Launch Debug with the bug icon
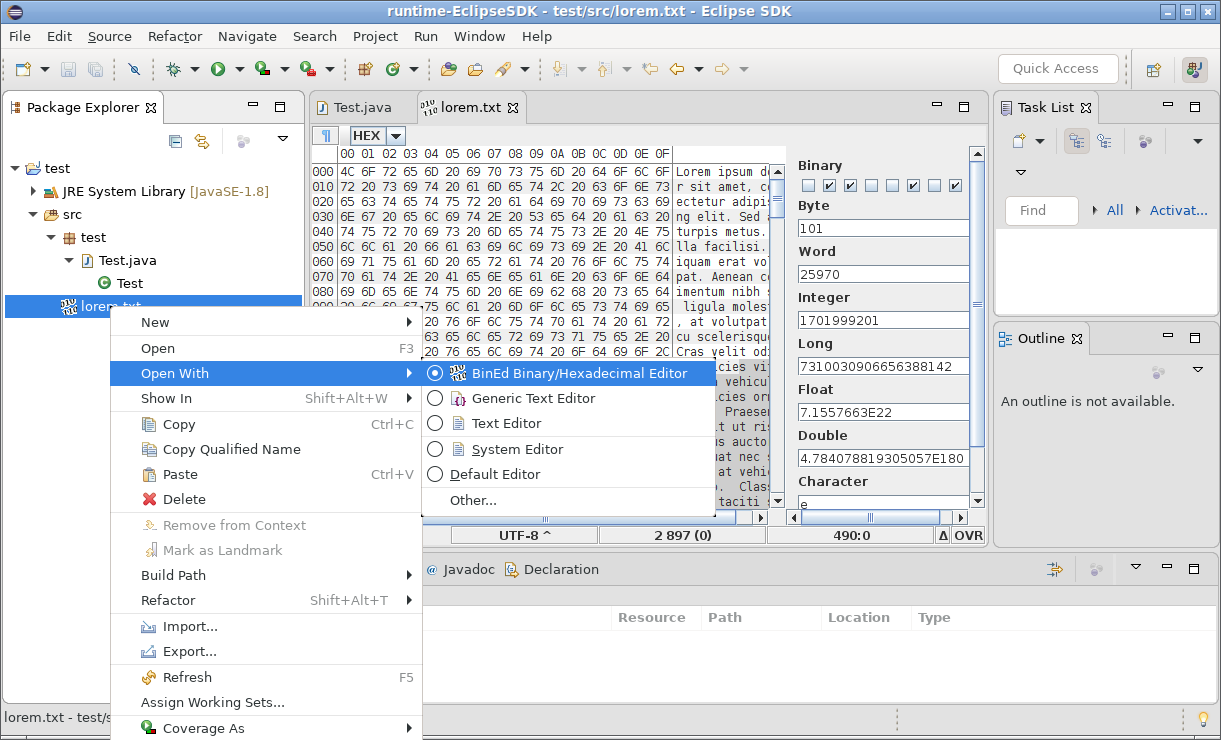Image resolution: width=1221 pixels, height=740 pixels. [x=173, y=69]
